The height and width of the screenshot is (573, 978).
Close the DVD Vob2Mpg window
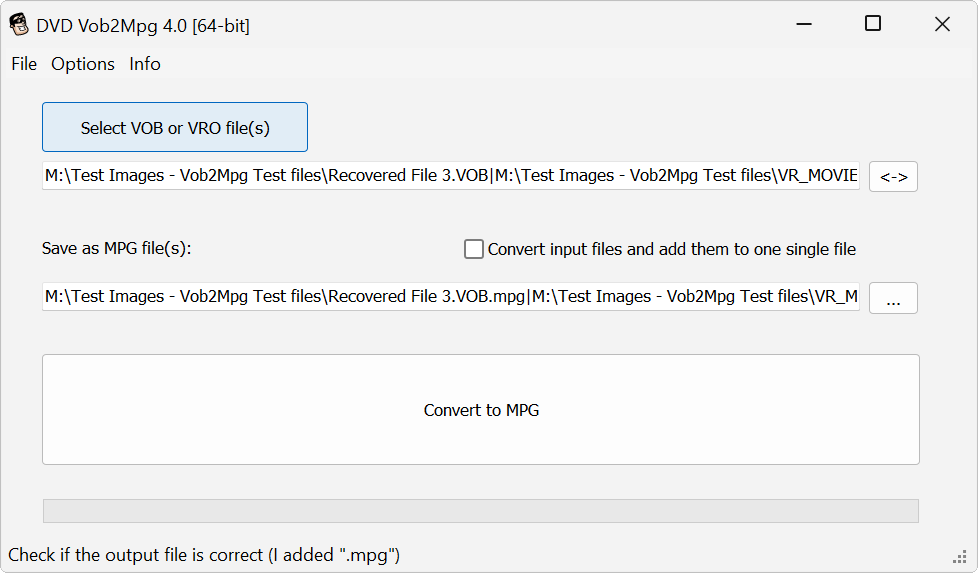[942, 25]
